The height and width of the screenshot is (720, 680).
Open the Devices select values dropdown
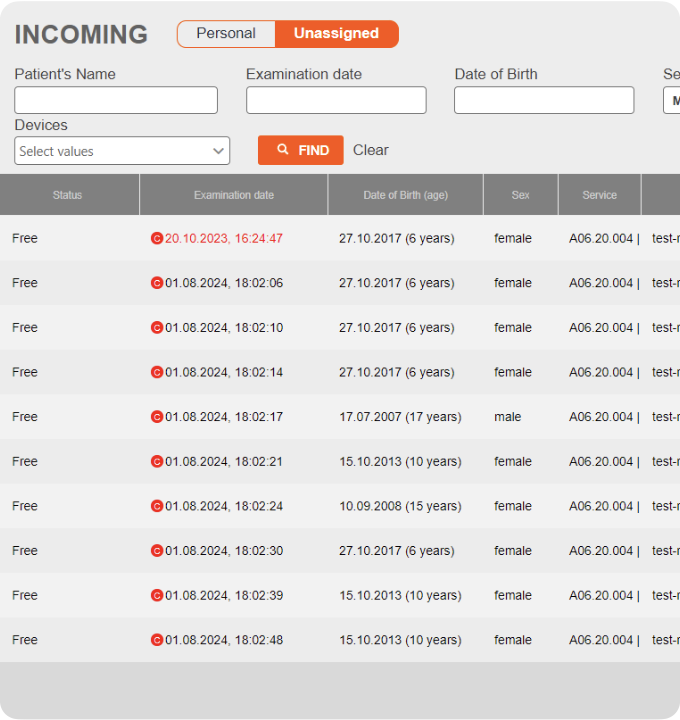122,151
